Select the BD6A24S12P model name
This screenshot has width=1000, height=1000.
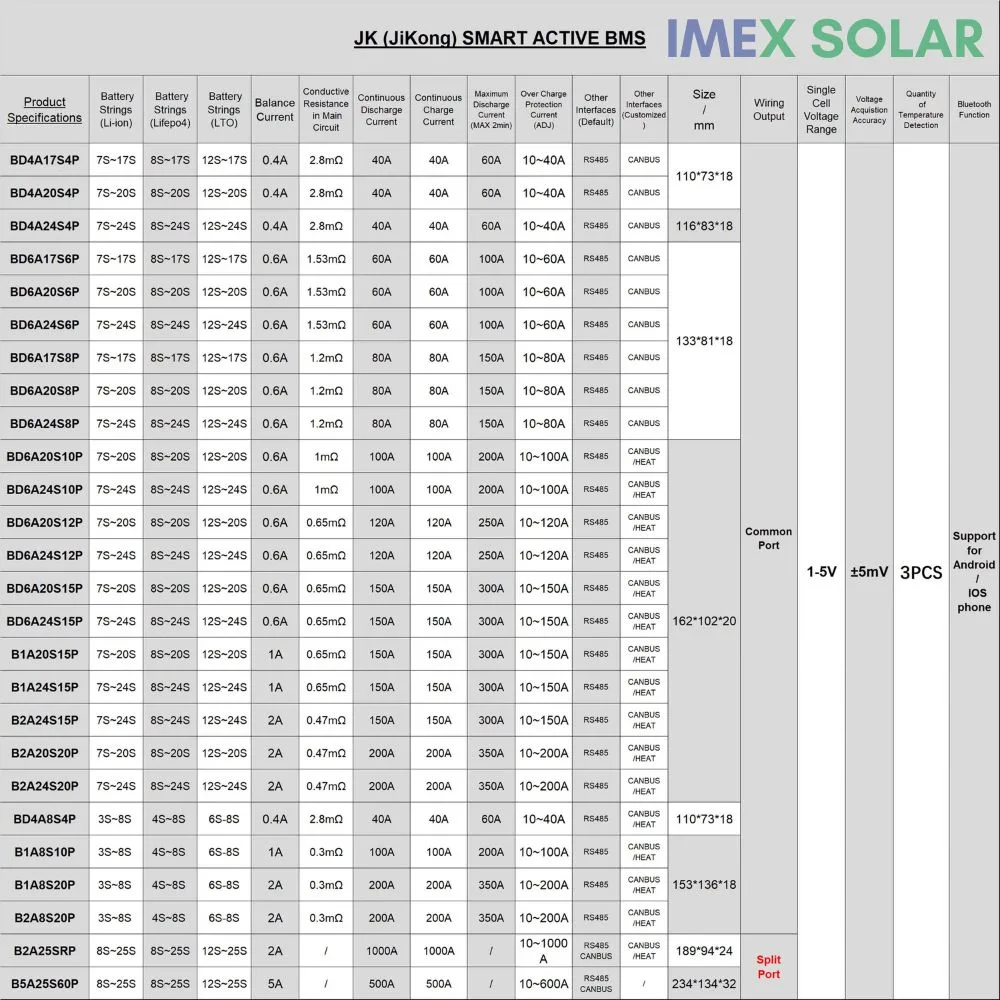point(45,555)
